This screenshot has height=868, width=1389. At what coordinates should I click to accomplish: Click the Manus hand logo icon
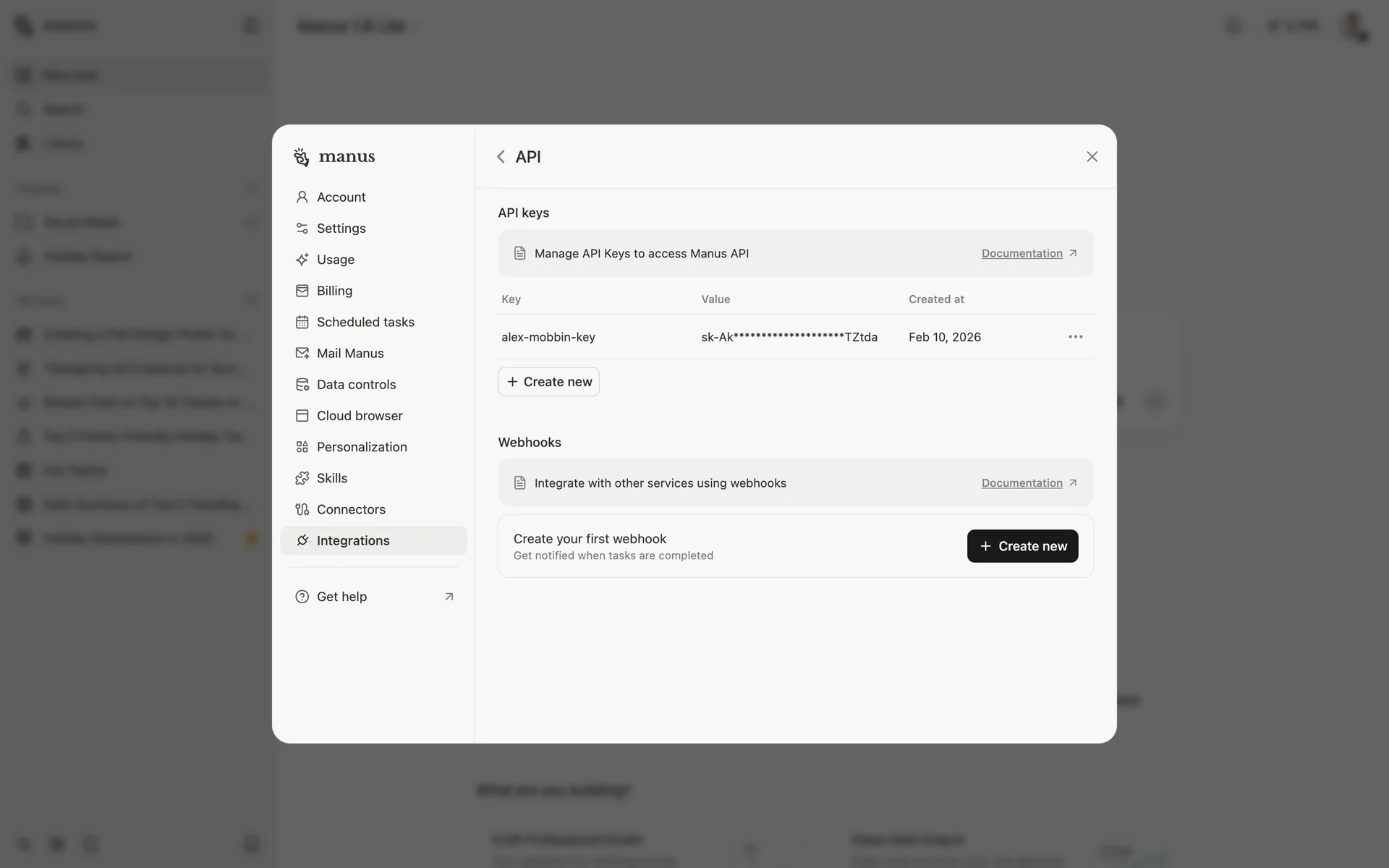pos(302,157)
